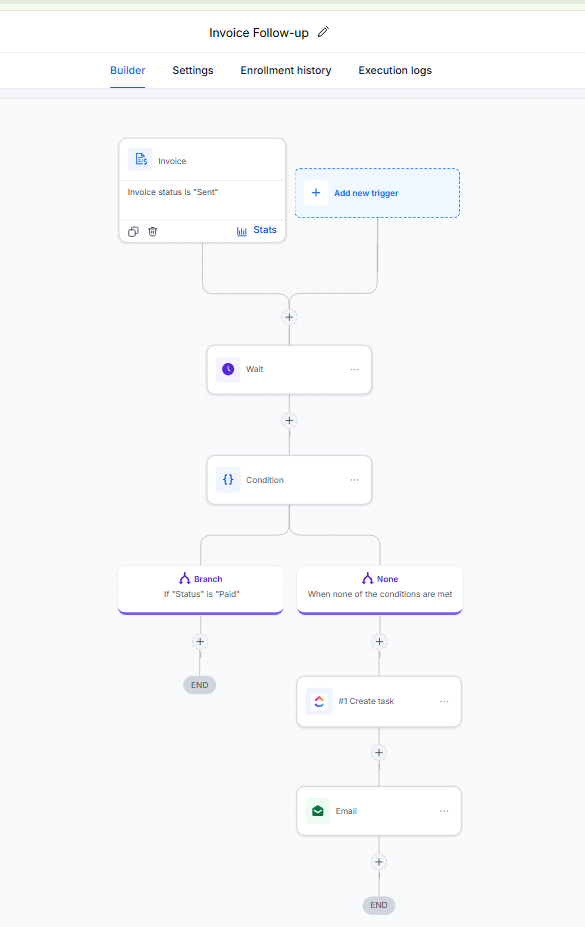The image size is (585, 927).
Task: Add a step under the None branch
Action: 379,641
